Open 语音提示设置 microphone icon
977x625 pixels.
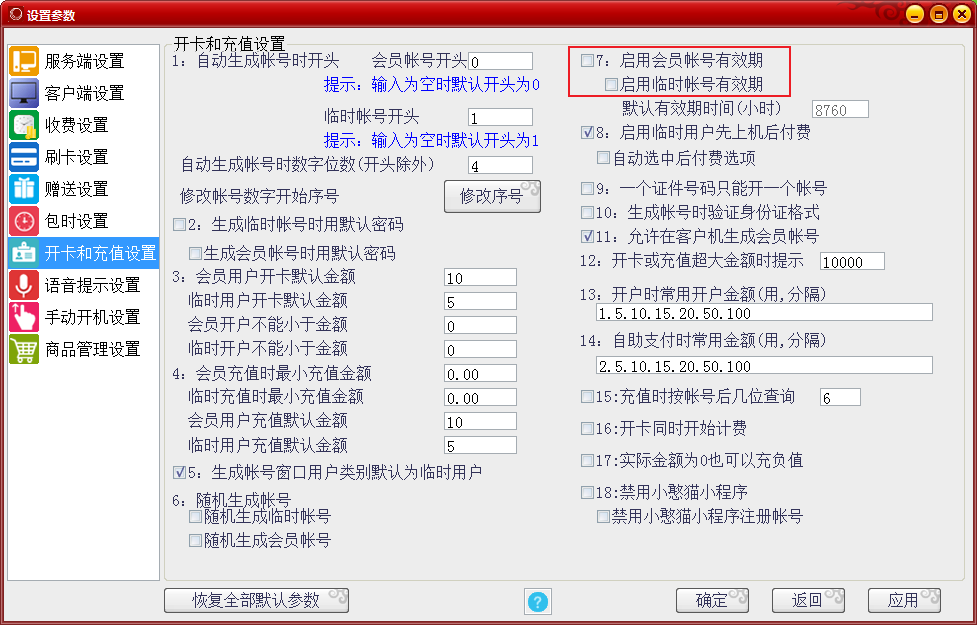[24, 285]
